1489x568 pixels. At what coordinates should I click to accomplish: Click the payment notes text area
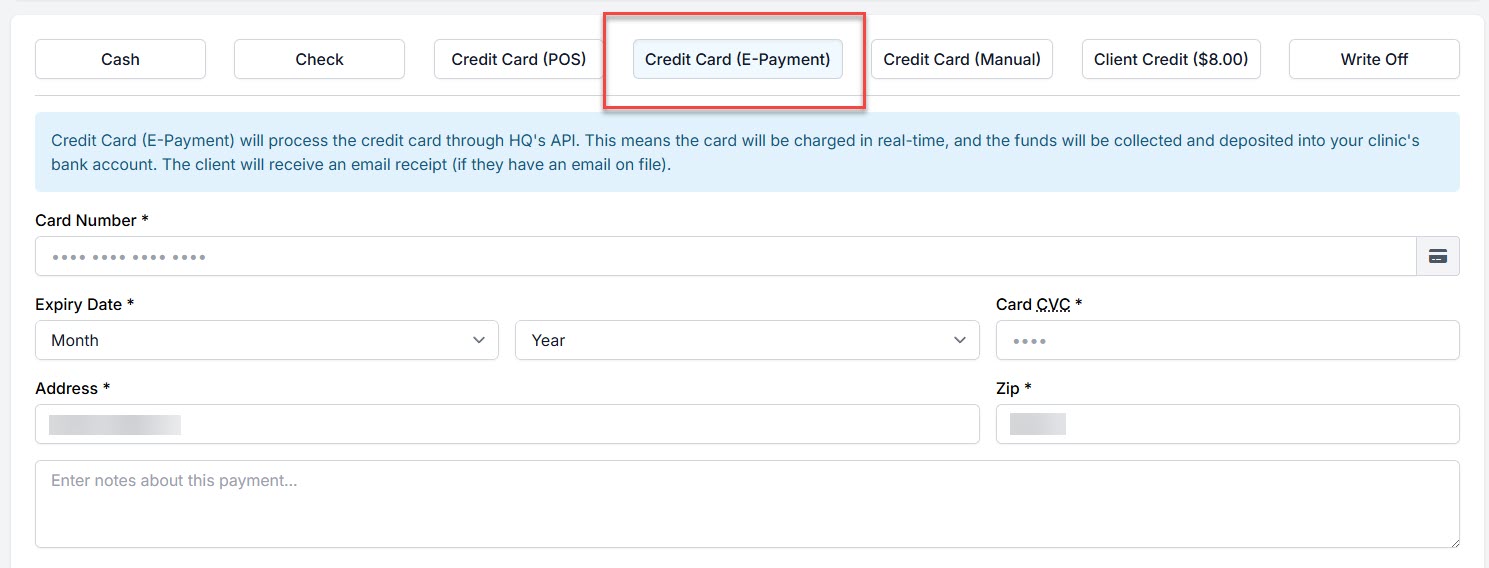click(746, 503)
